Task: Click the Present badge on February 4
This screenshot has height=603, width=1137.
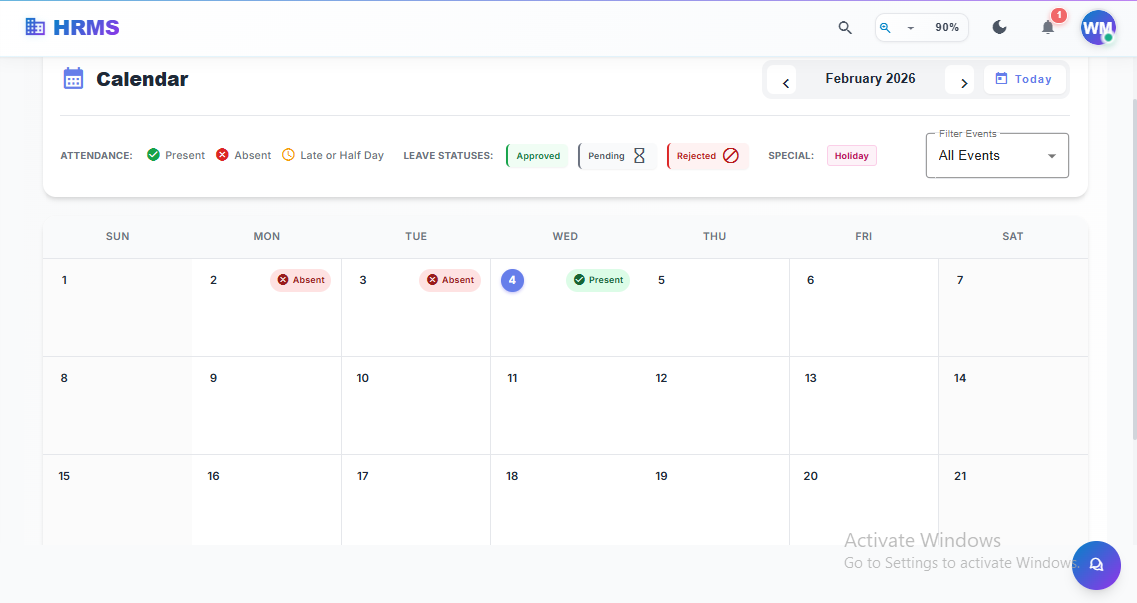Action: coord(598,280)
